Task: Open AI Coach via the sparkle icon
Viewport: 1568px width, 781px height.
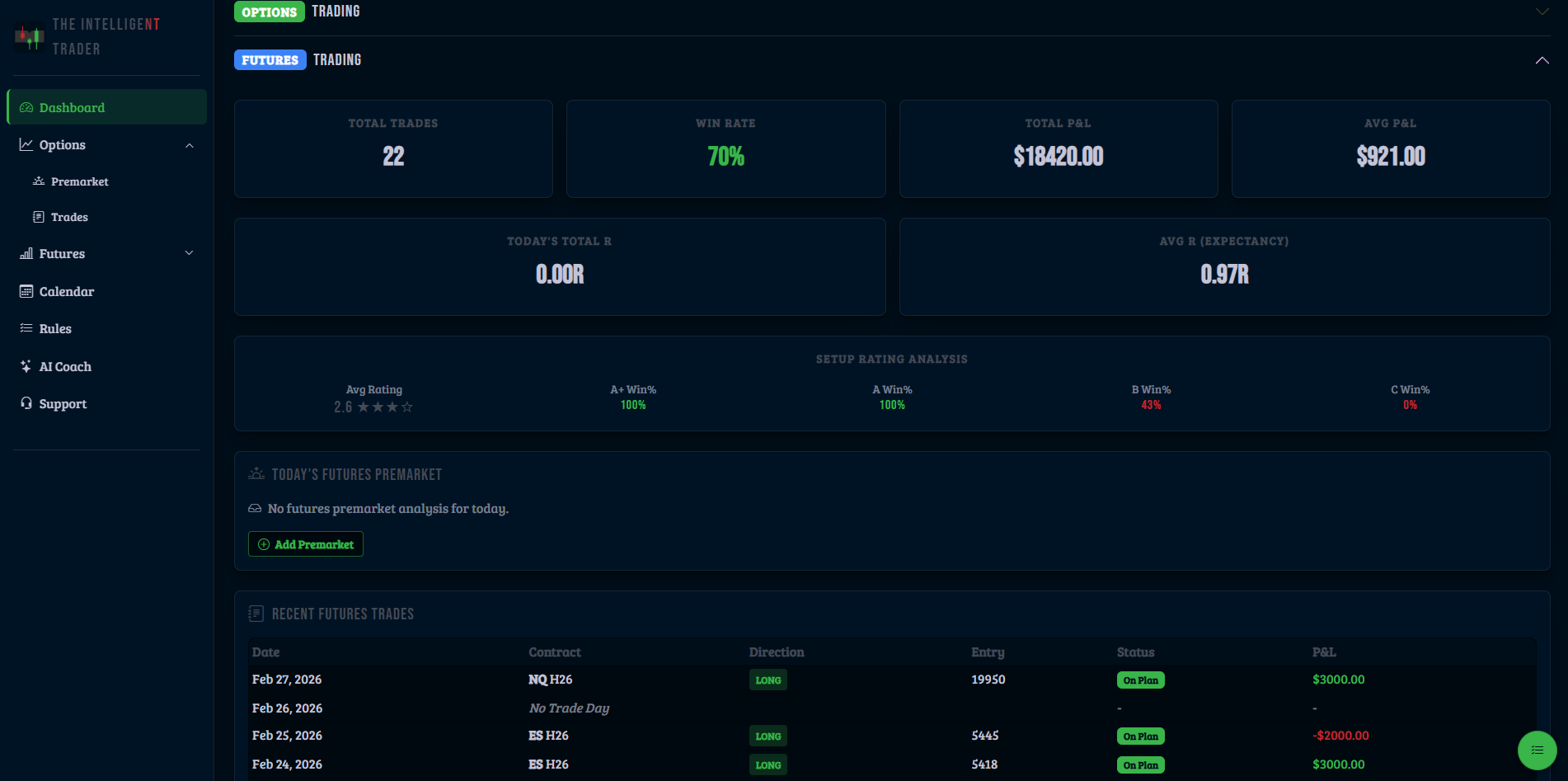Action: pos(26,366)
